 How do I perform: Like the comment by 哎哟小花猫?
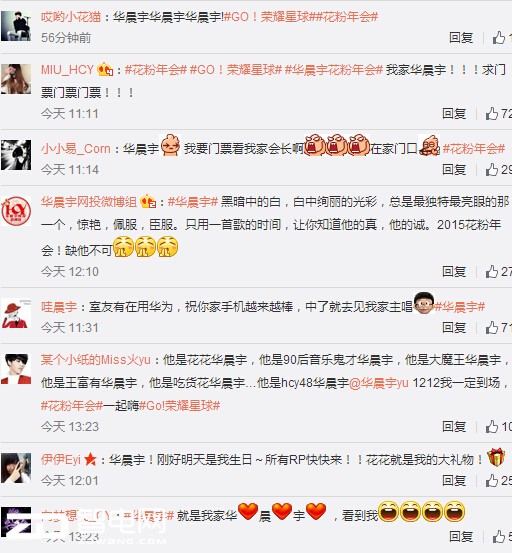click(x=502, y=37)
